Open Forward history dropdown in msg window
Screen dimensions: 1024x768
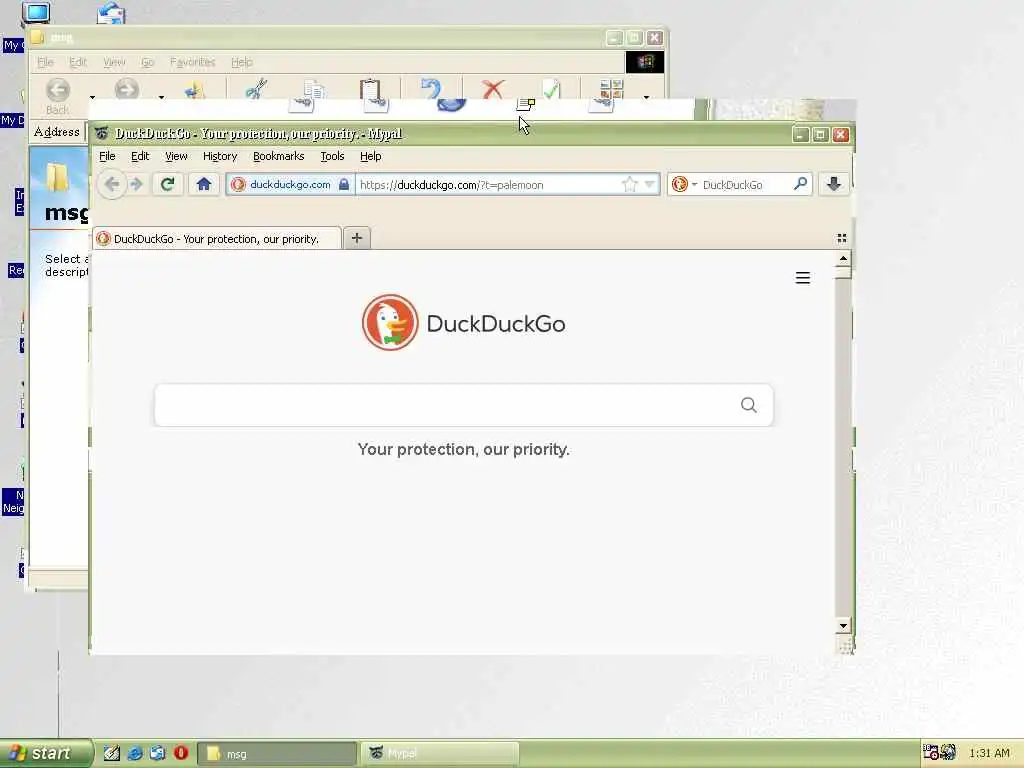point(161,97)
